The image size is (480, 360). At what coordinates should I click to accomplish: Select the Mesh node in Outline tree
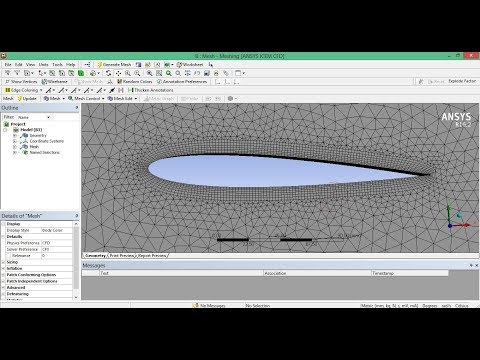click(x=34, y=147)
